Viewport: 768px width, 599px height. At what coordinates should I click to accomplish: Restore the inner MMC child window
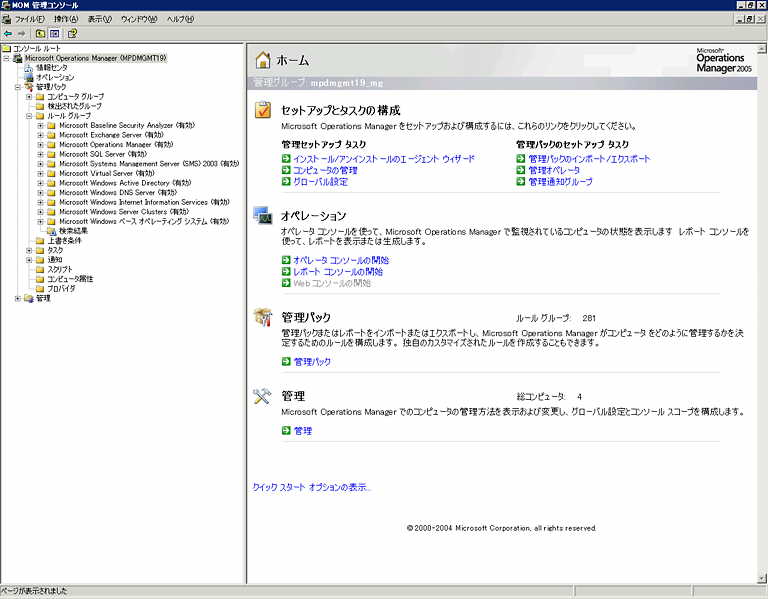click(750, 19)
